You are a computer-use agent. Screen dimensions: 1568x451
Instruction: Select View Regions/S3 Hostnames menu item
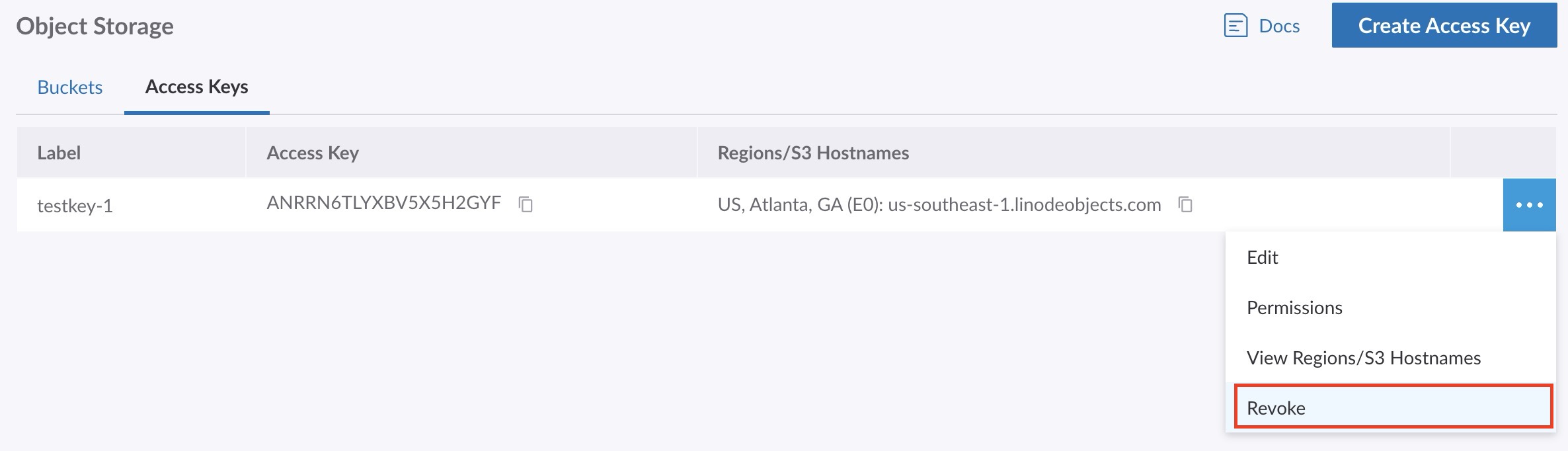tap(1363, 358)
